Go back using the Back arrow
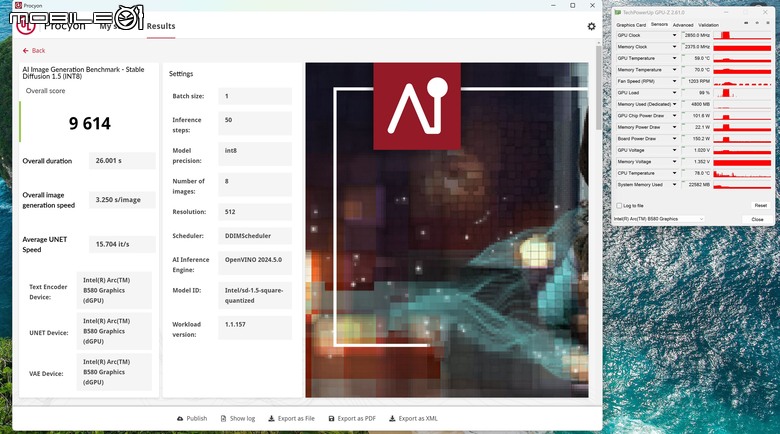Screen dimensions: 780x434 [25, 51]
